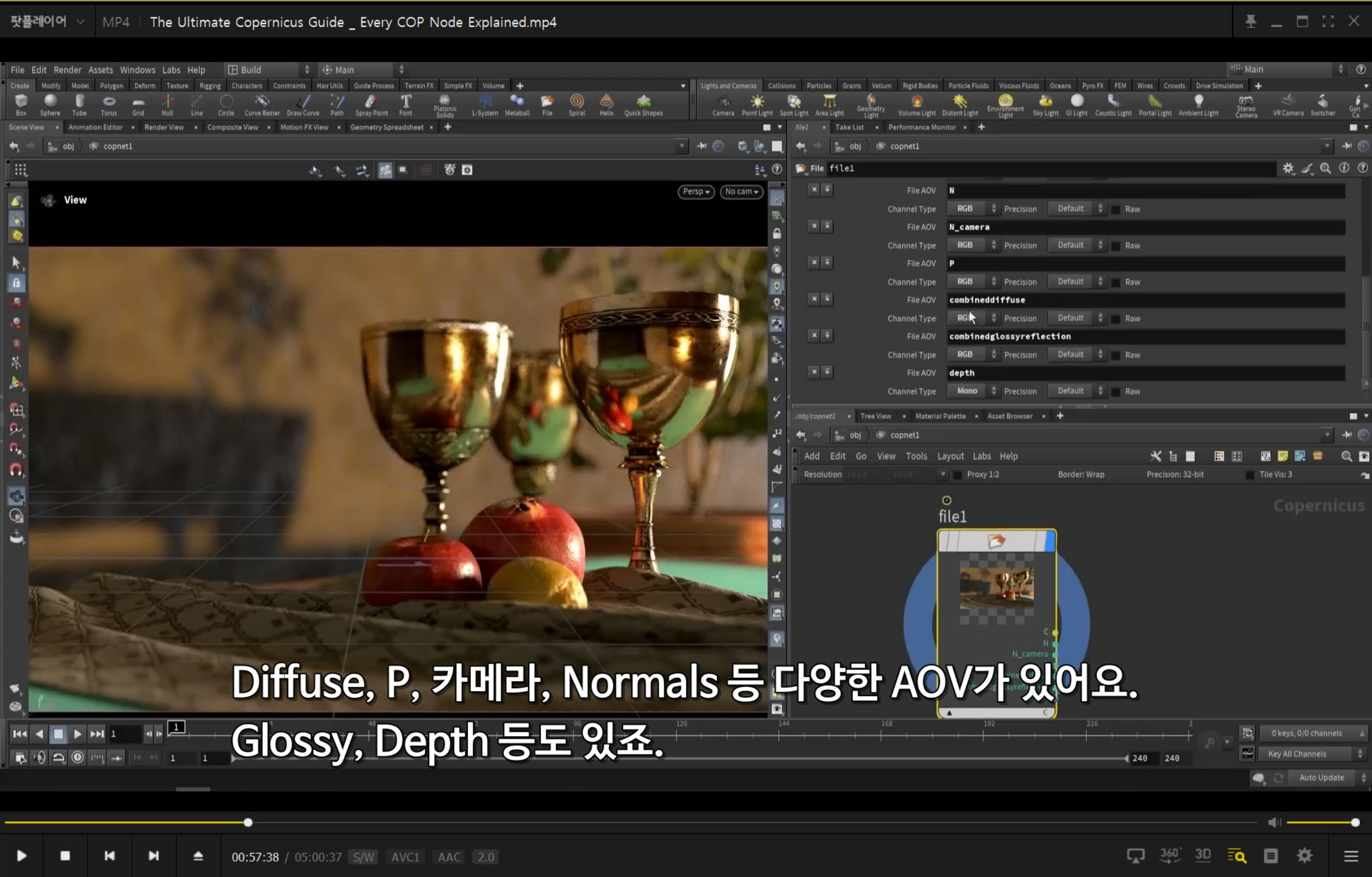
Task: Select the Box shelf tool
Action: [x=21, y=105]
